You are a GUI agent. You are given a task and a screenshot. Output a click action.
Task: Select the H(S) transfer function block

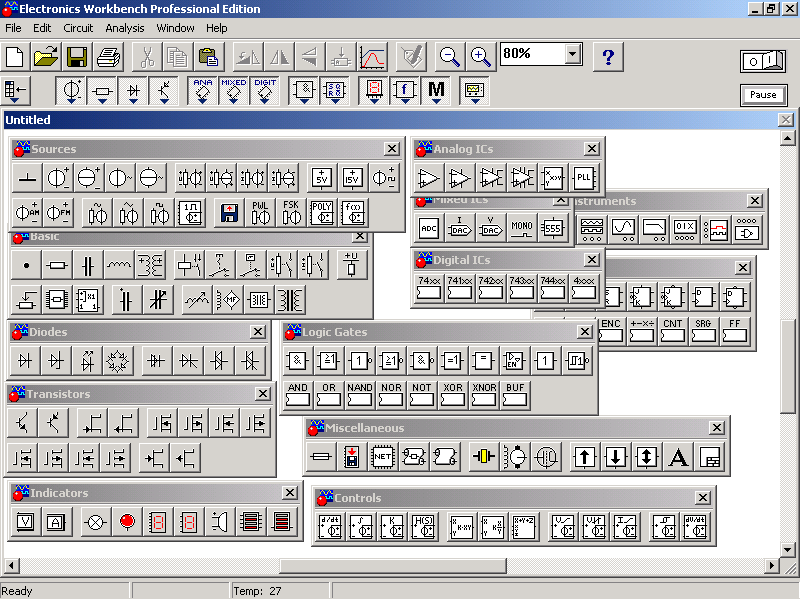423,527
